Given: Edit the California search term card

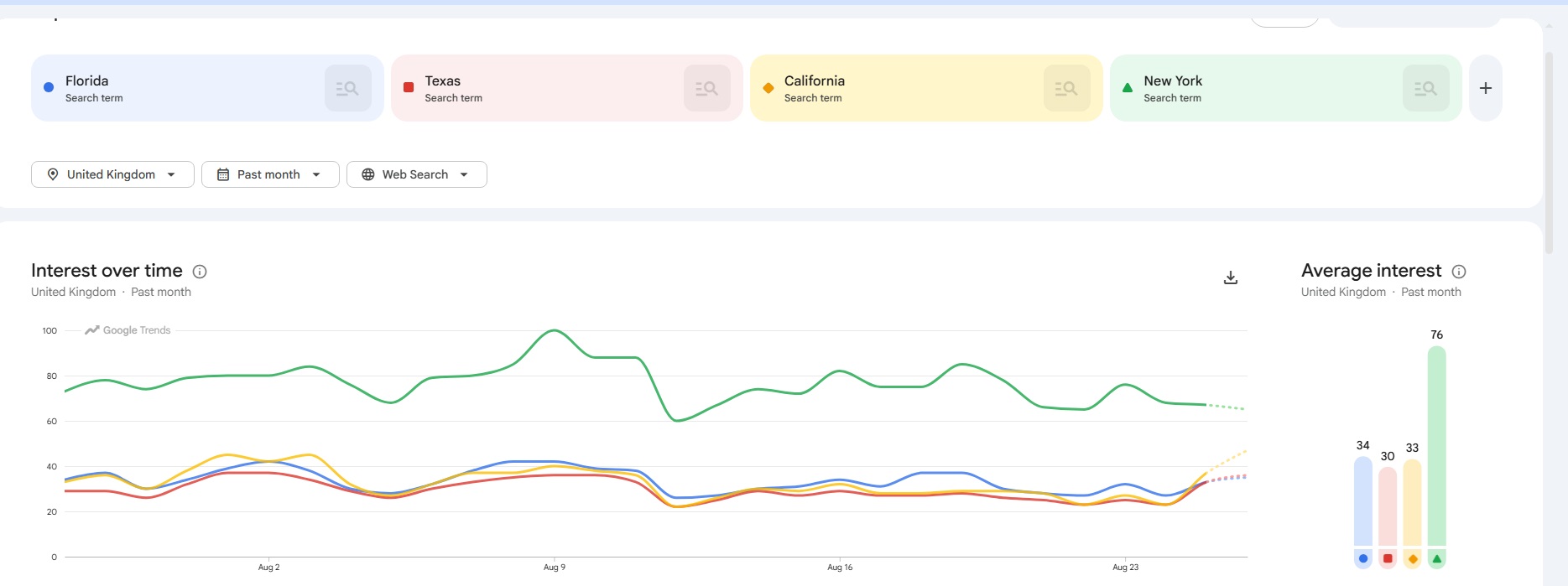Looking at the screenshot, I should pos(926,88).
